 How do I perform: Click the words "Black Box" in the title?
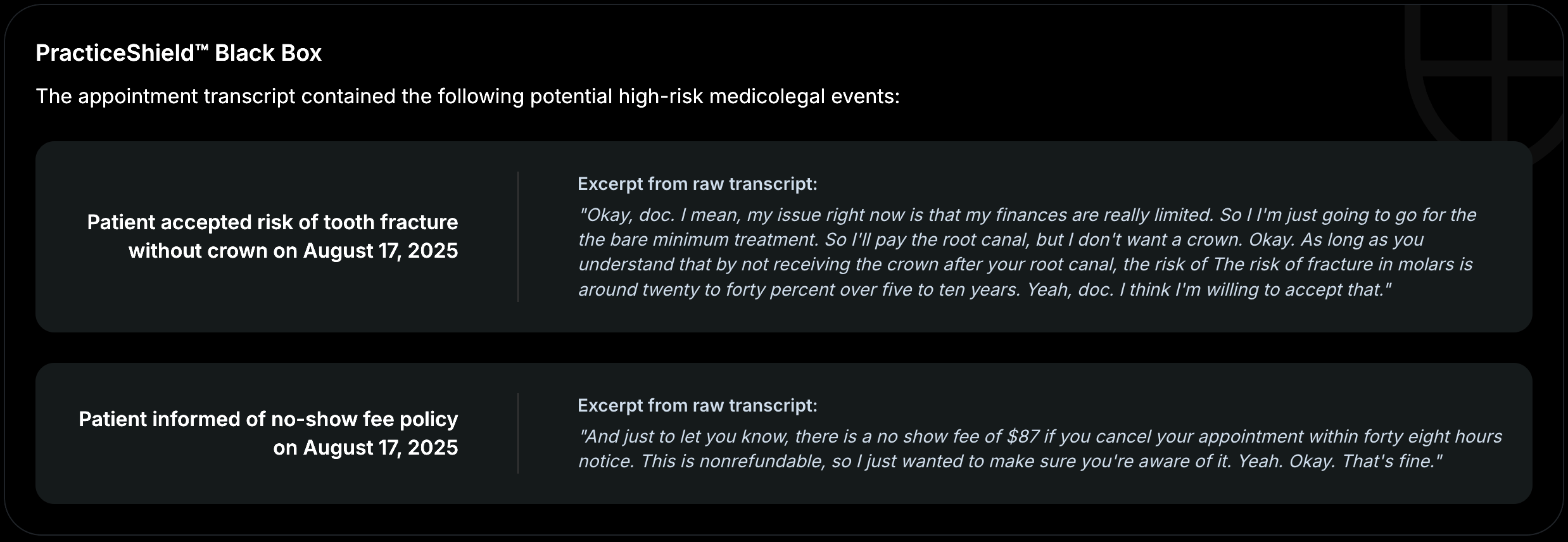click(x=268, y=53)
